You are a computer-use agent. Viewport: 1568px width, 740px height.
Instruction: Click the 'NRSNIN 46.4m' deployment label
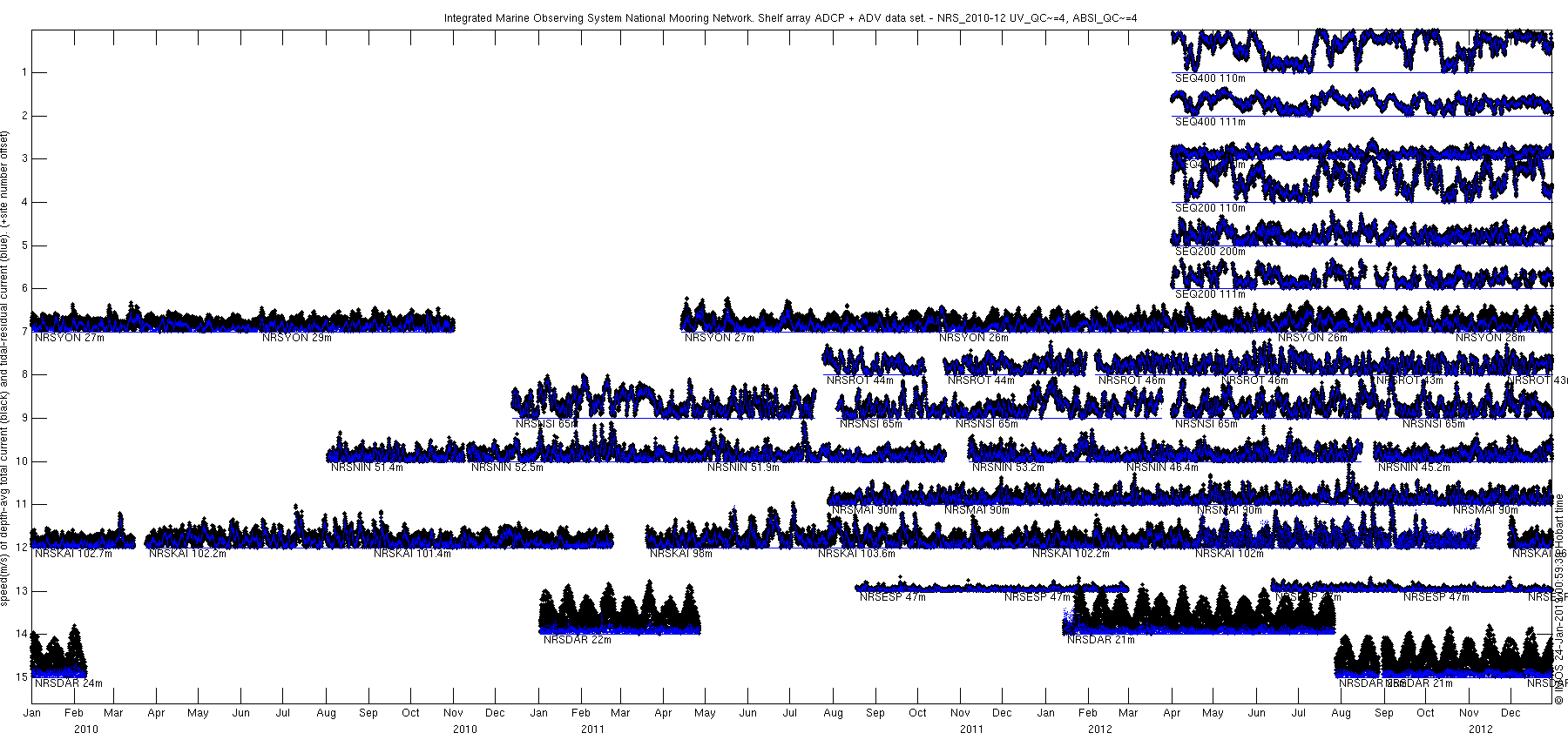coord(1162,468)
